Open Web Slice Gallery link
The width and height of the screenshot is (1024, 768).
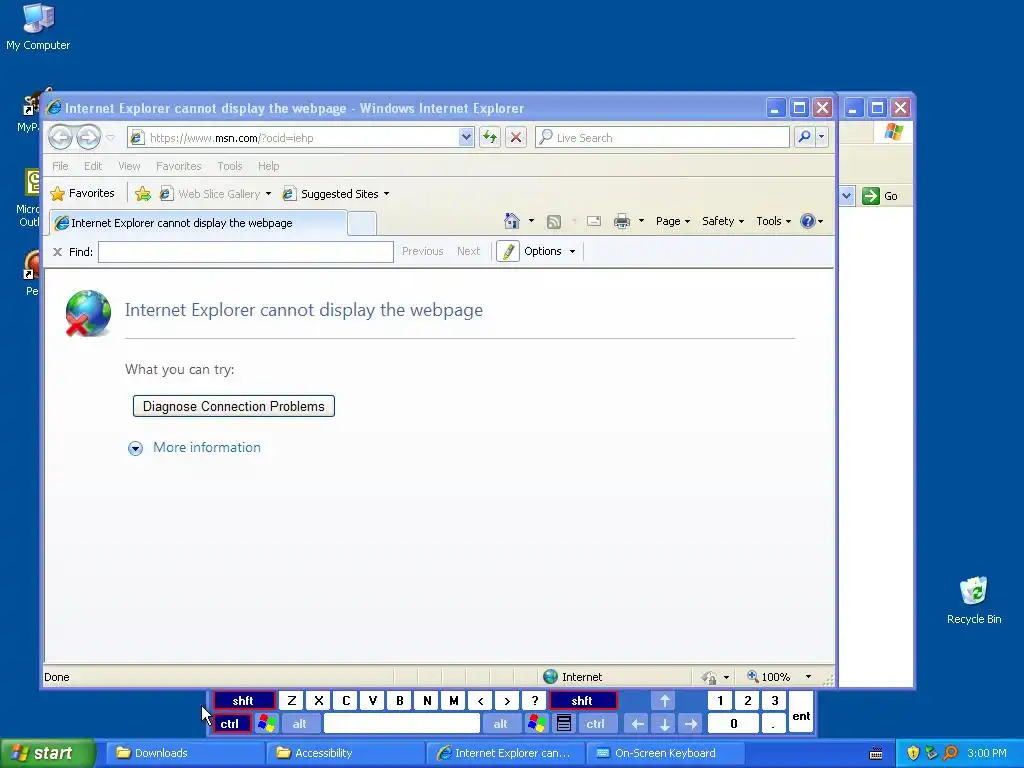211,194
